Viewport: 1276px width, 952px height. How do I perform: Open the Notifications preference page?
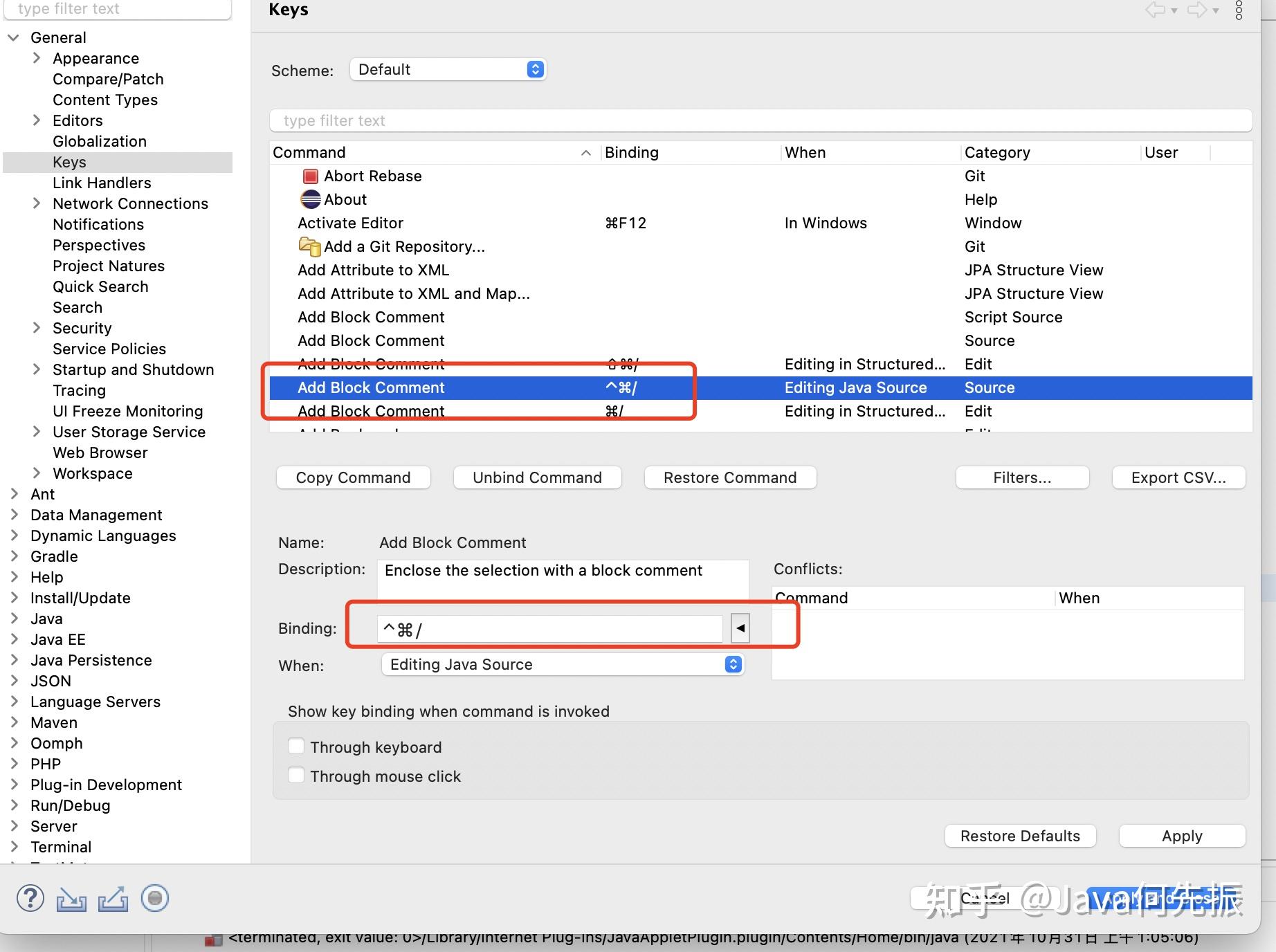98,224
